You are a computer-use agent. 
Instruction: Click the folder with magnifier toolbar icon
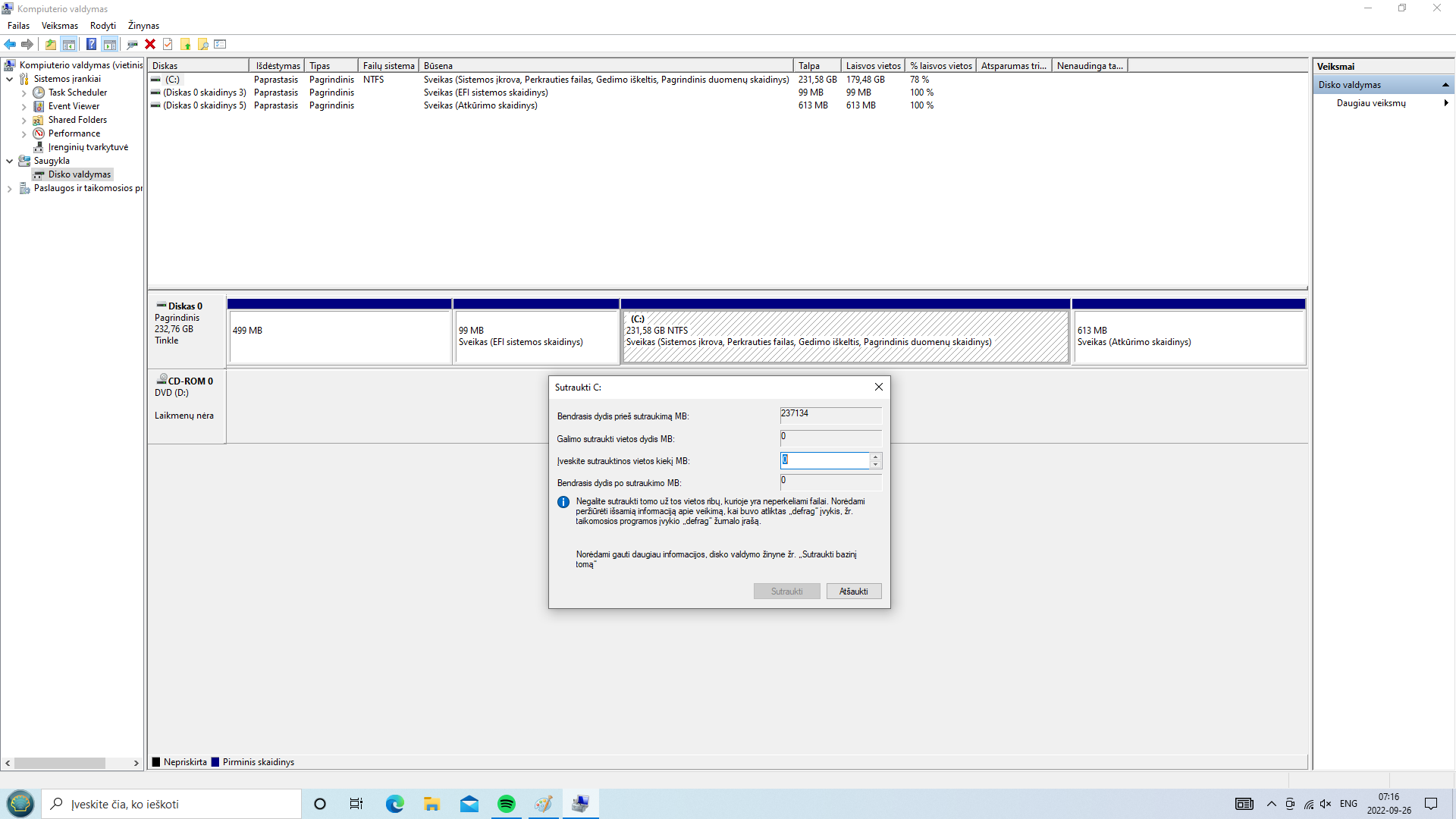[203, 44]
